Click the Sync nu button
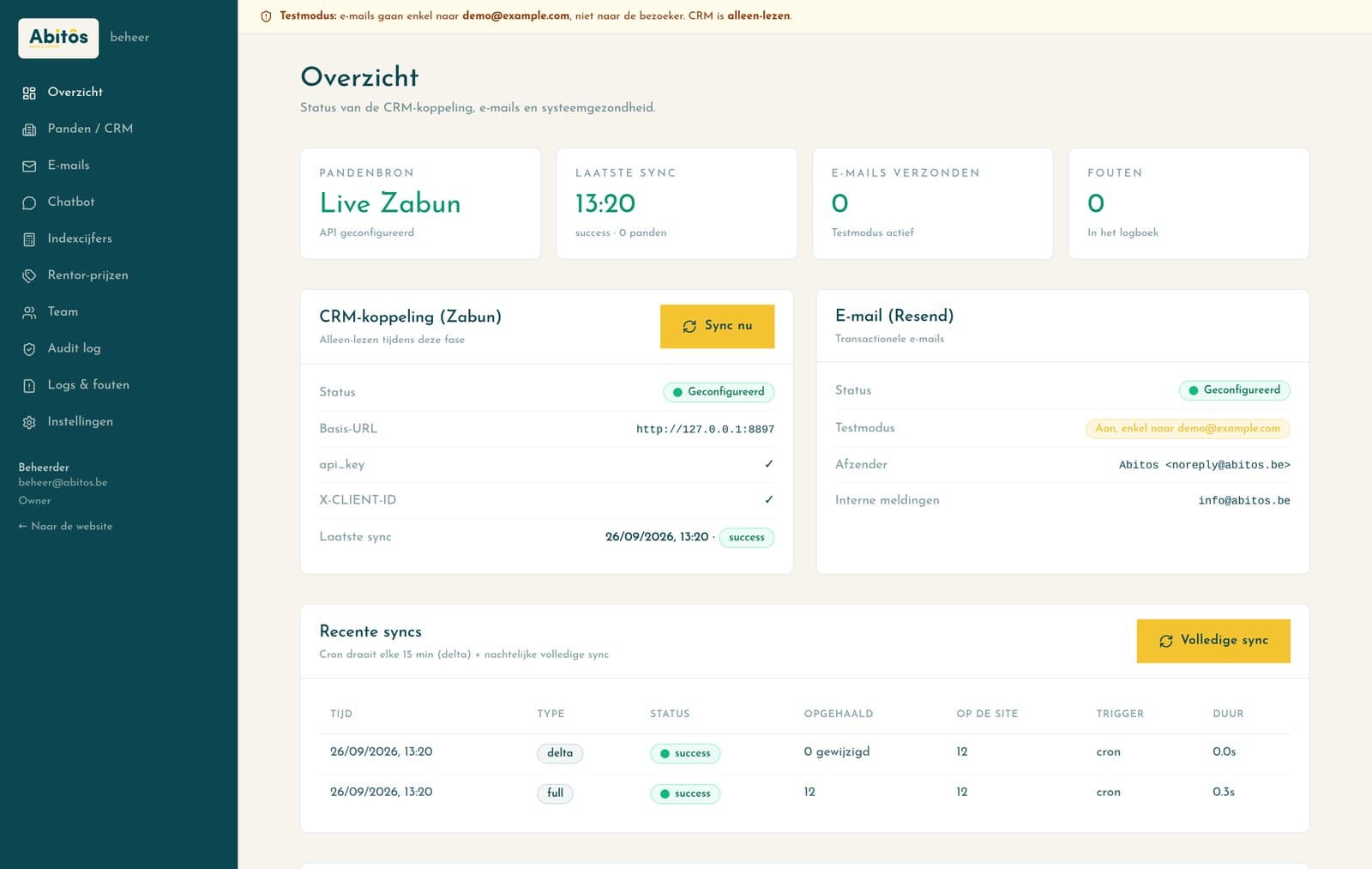The width and height of the screenshot is (1372, 869). pos(717,326)
